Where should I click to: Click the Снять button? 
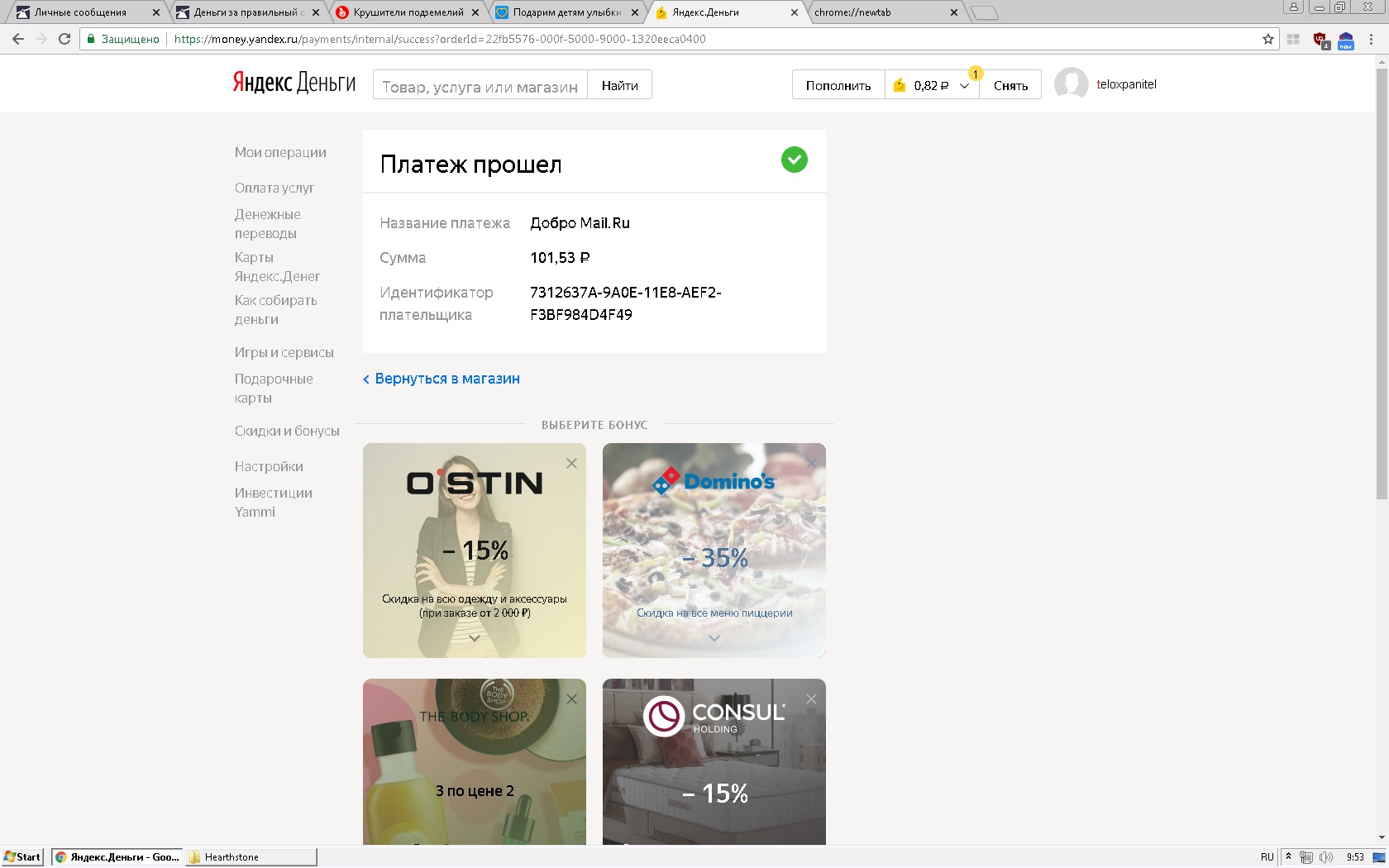(1010, 85)
